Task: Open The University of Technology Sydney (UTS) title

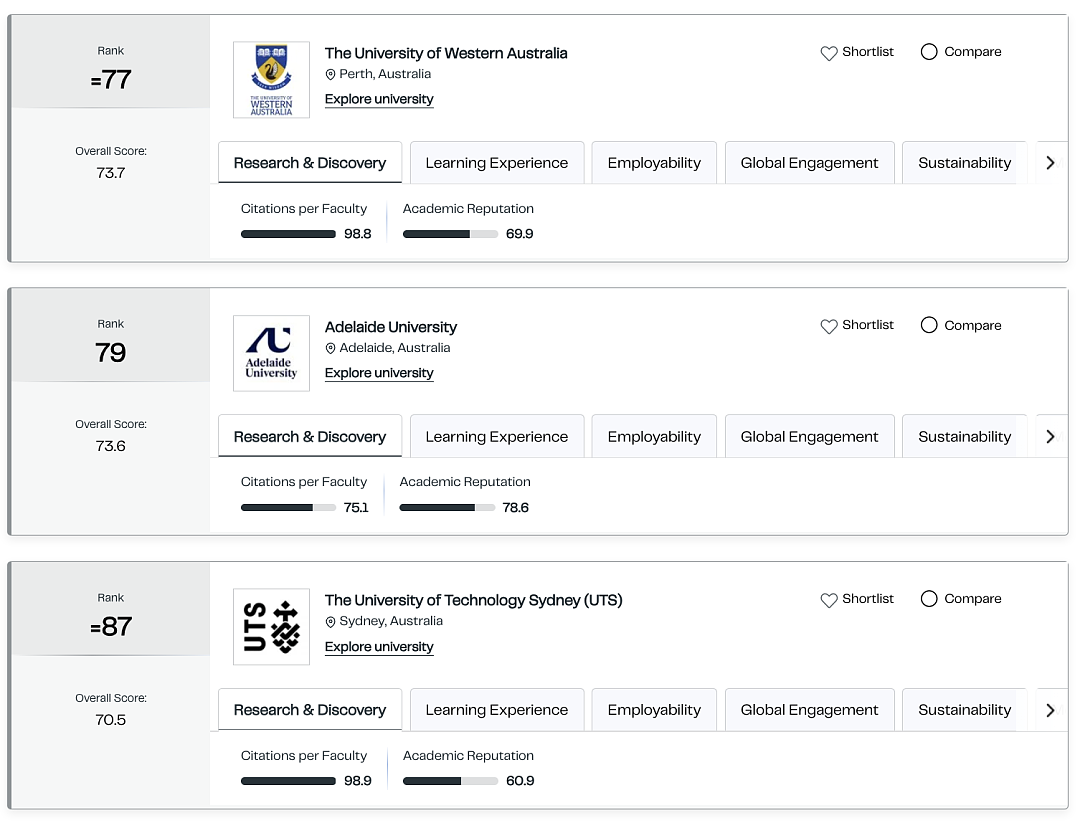Action: tap(473, 600)
